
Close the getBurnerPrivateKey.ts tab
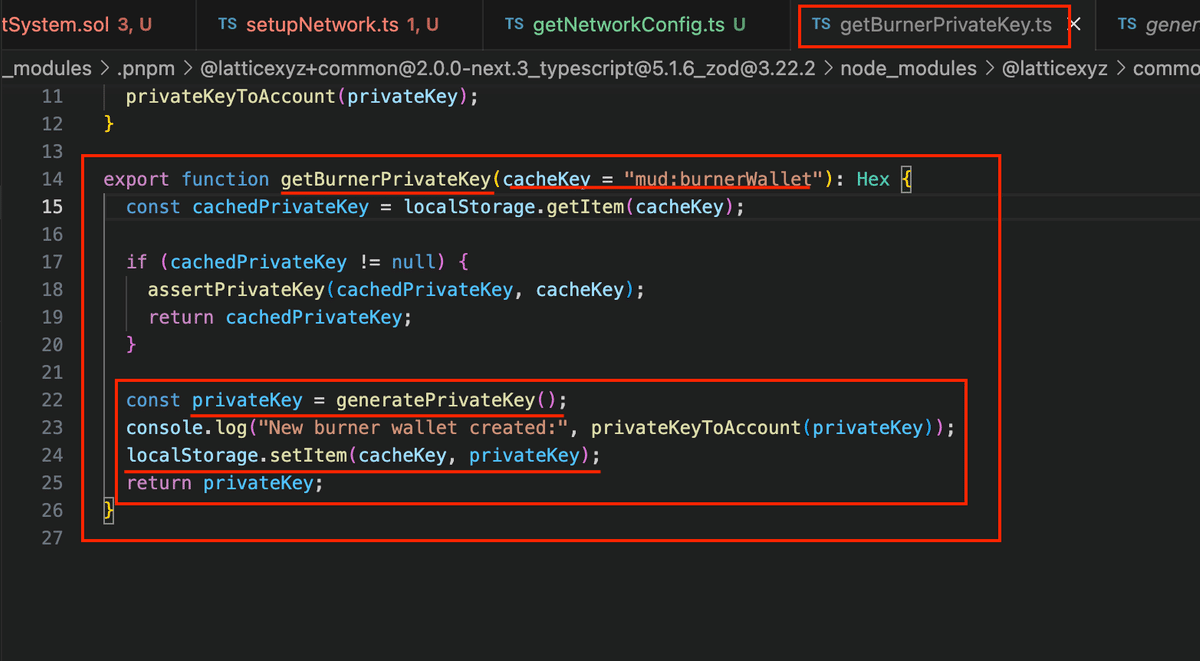(x=1075, y=24)
